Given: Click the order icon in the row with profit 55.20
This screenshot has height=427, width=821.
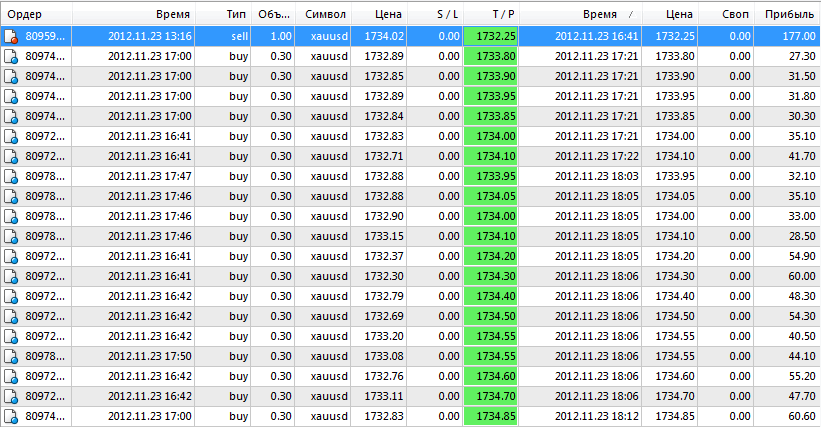Looking at the screenshot, I should point(11,376).
